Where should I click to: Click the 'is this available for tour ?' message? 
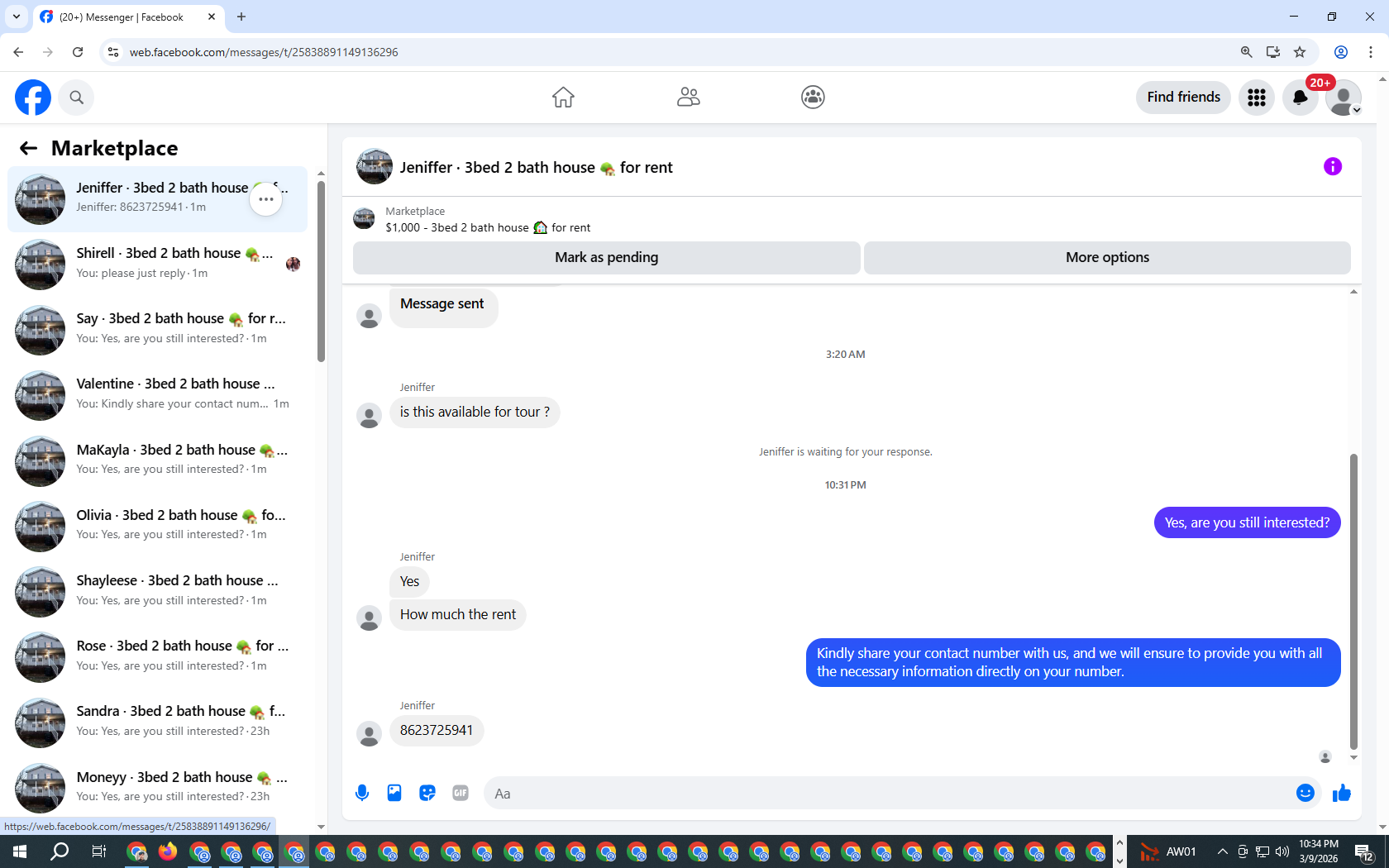tap(475, 413)
